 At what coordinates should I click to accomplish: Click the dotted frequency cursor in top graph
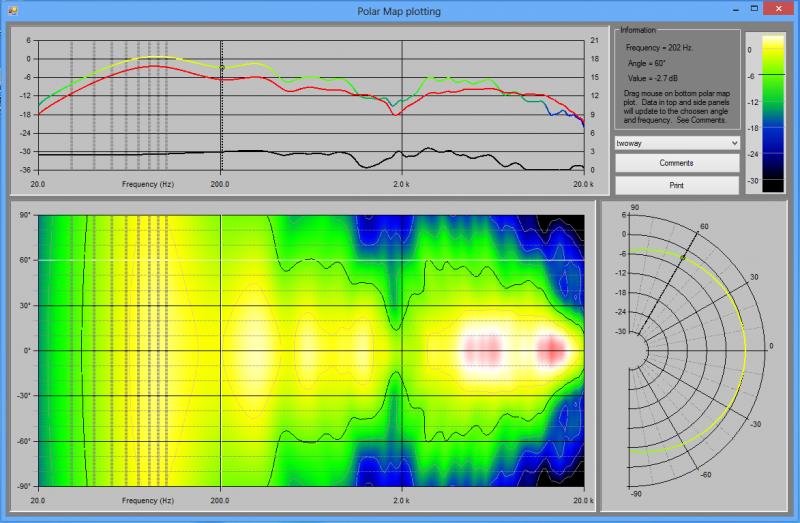[x=221, y=100]
